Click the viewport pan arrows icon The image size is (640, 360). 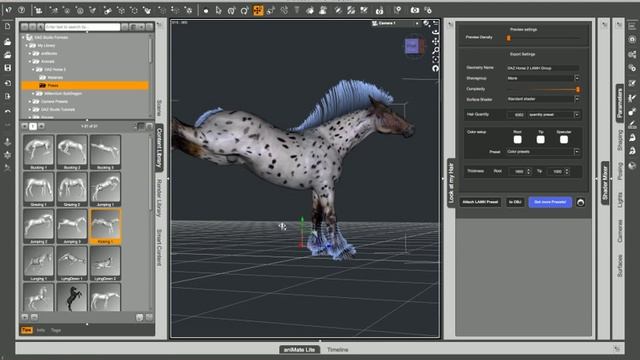436,41
